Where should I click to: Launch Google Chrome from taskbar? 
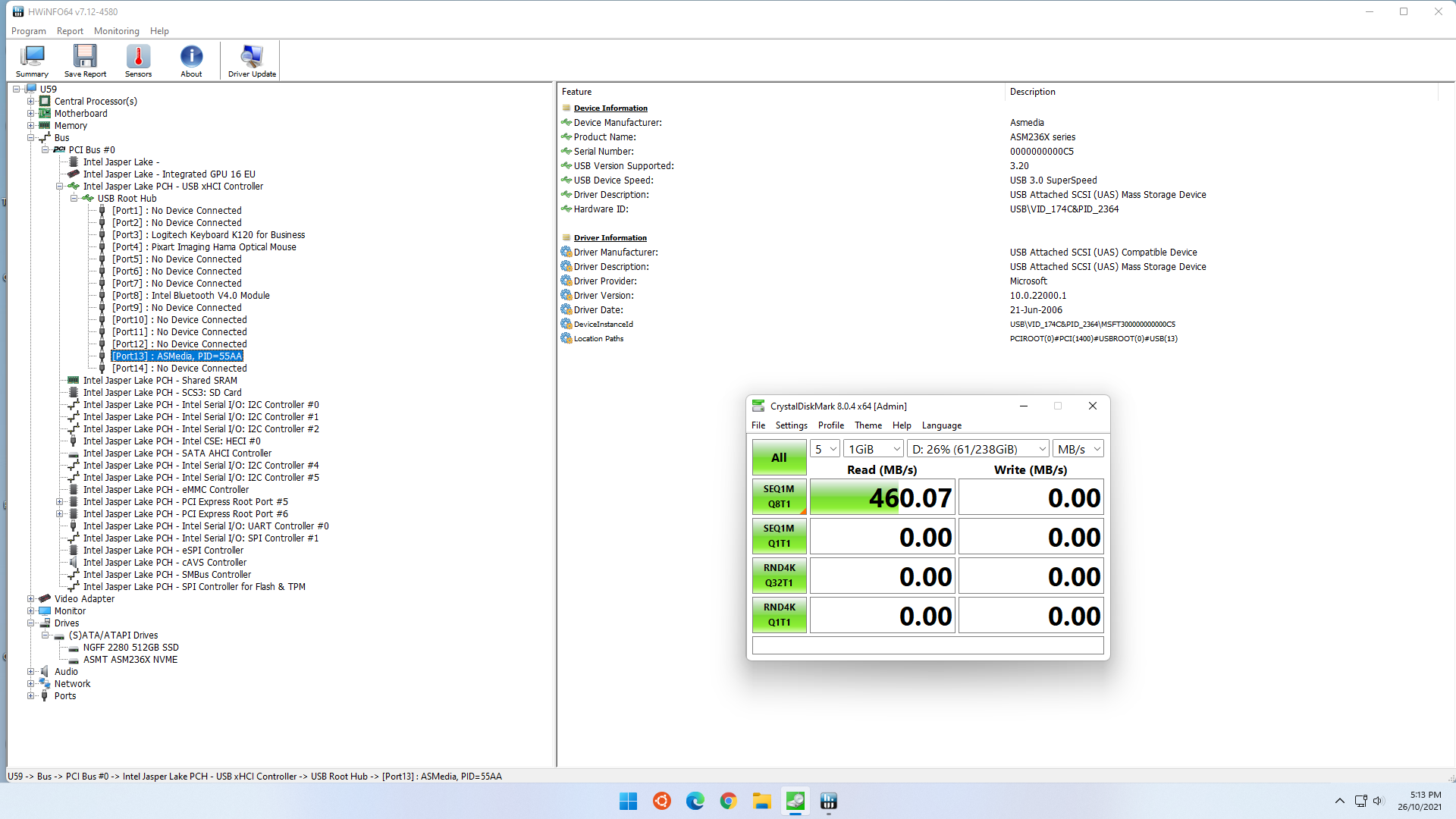pyautogui.click(x=728, y=801)
